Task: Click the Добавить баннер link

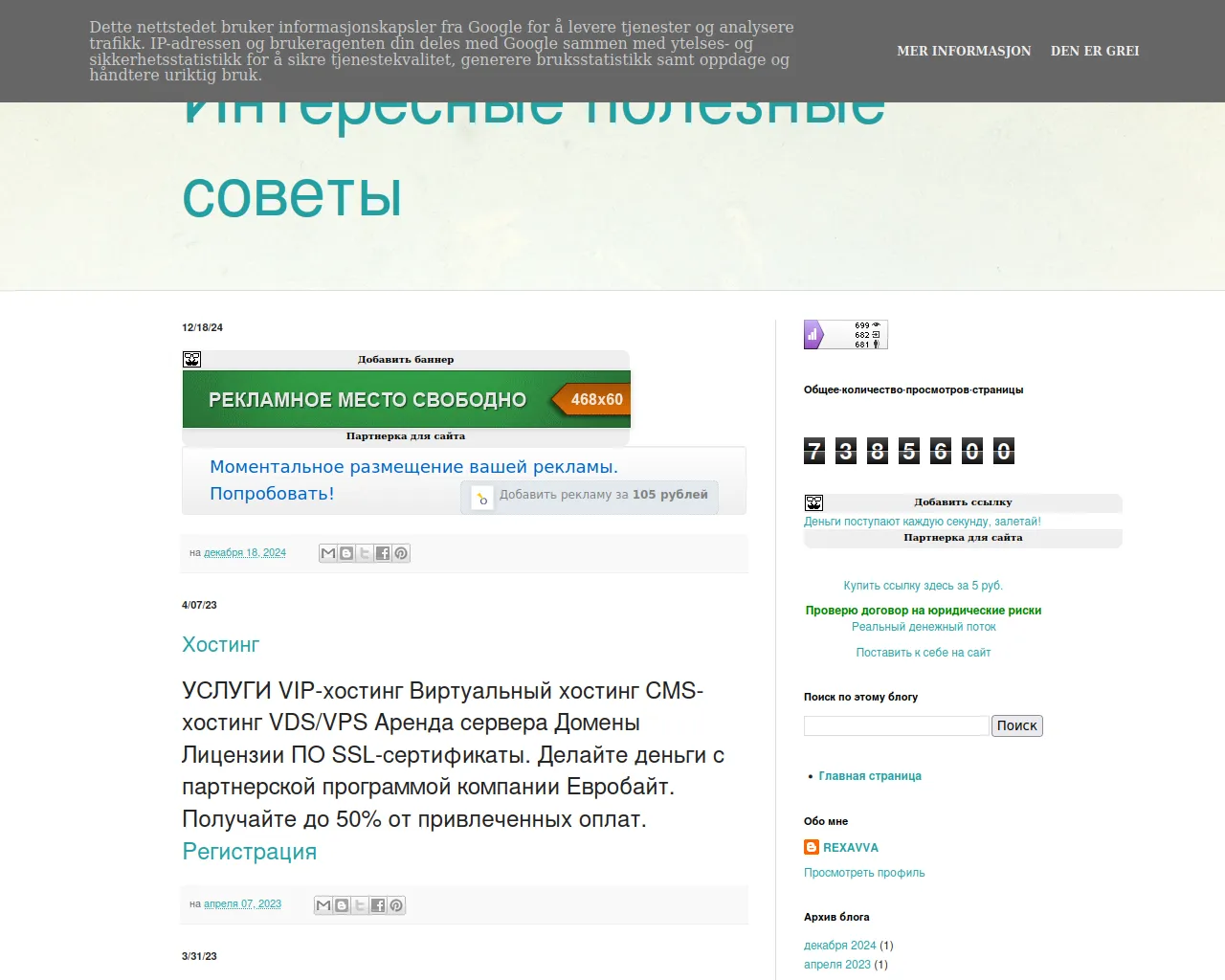Action: (x=406, y=360)
